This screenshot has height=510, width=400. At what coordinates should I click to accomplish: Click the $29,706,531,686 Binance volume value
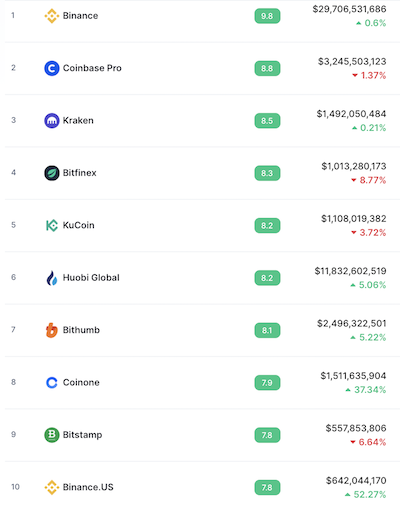point(349,9)
